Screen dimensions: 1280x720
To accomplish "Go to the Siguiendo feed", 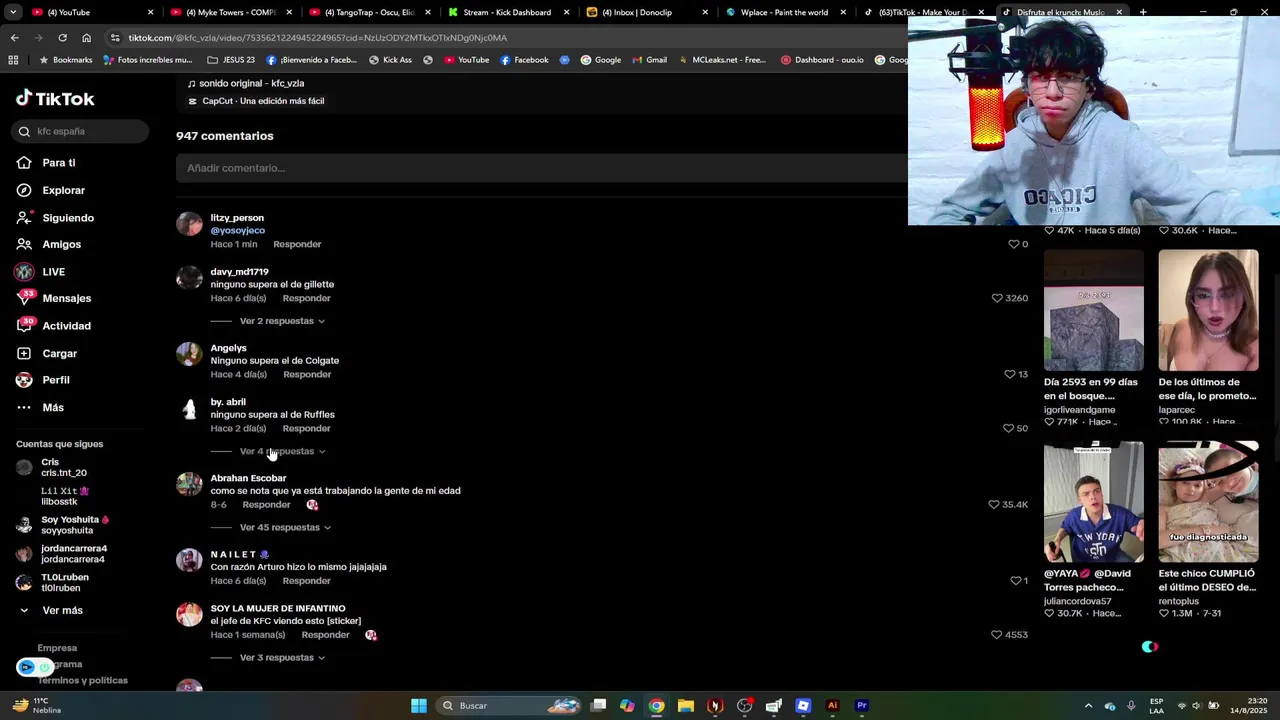I will [68, 218].
